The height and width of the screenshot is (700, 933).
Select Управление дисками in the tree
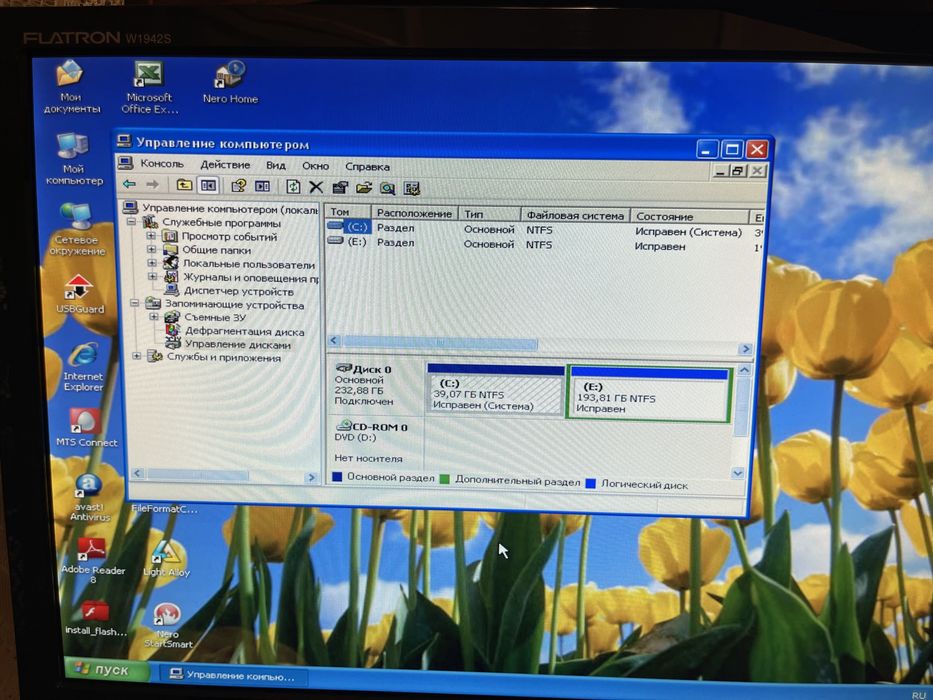pos(238,345)
